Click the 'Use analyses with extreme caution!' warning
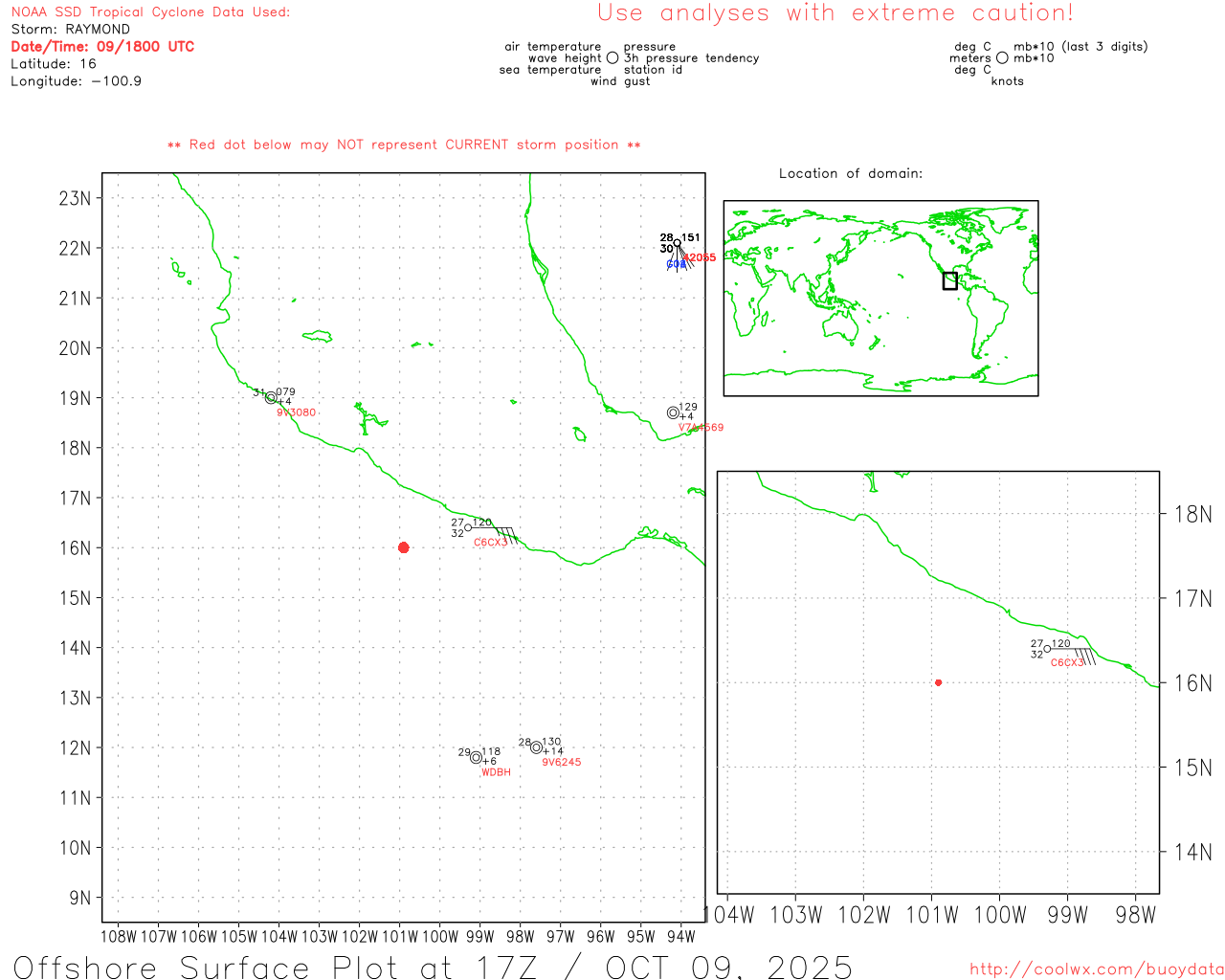1225x980 pixels. [x=835, y=13]
